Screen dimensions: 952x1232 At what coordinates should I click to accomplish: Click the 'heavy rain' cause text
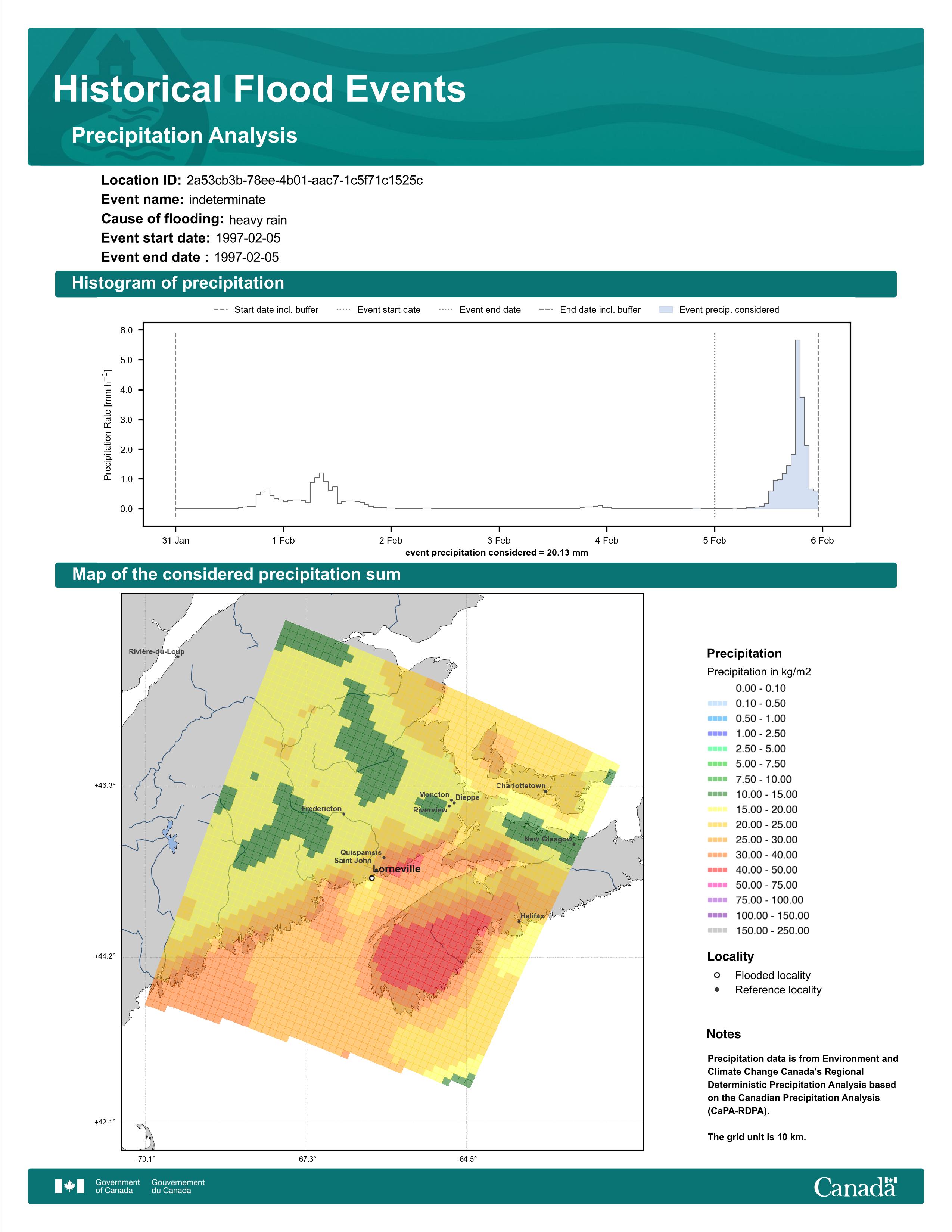coord(258,220)
